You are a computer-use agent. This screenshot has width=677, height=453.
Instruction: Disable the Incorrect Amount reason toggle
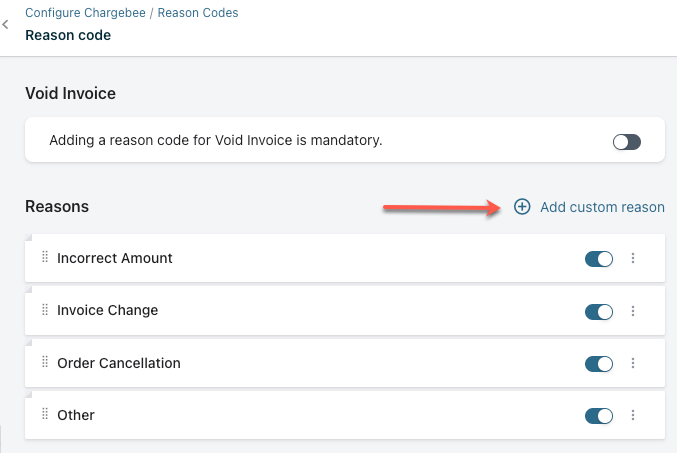[x=598, y=259]
